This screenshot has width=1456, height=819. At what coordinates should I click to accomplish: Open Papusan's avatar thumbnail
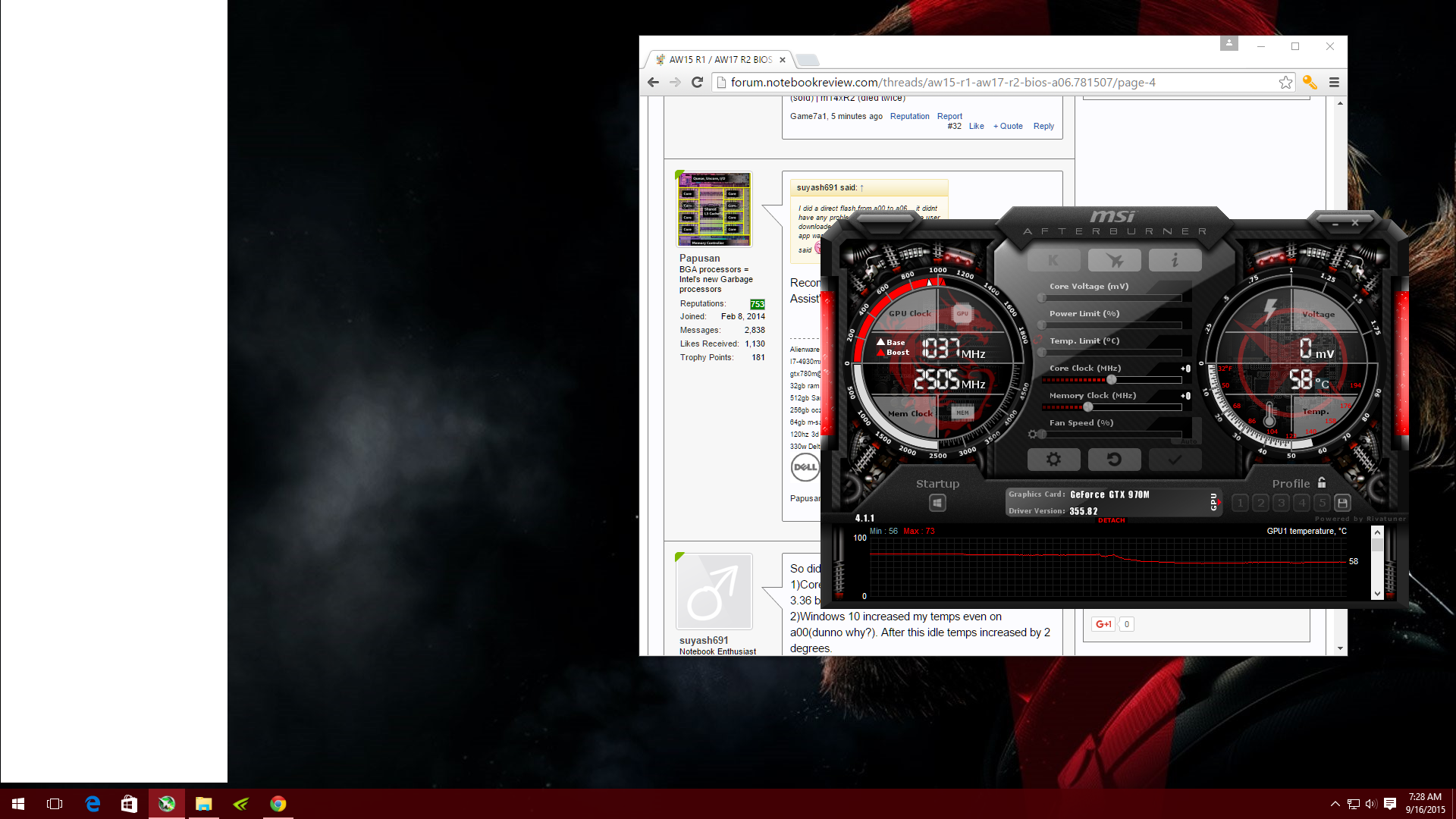click(714, 209)
